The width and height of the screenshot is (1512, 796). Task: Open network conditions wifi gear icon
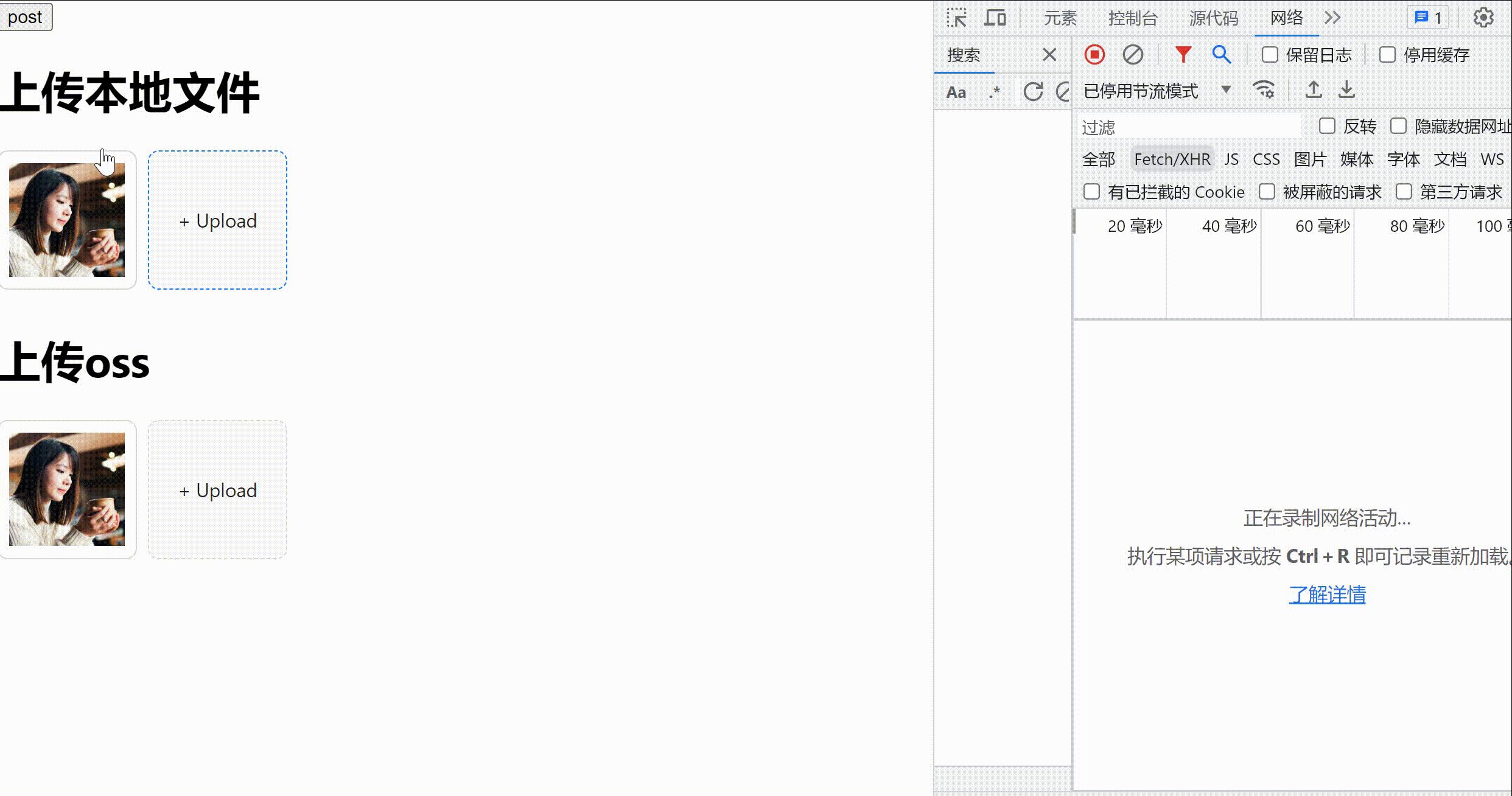click(1264, 90)
